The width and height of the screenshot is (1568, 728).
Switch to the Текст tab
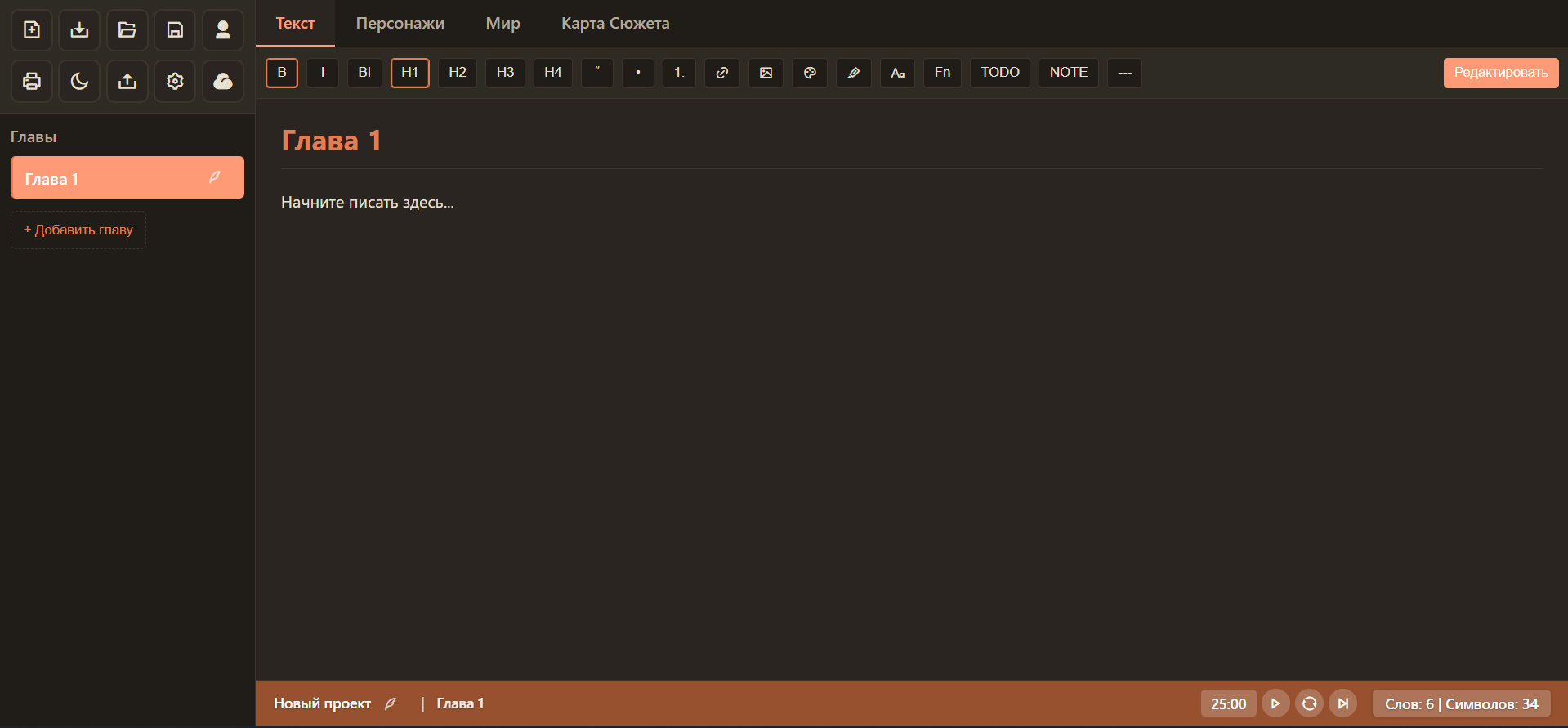point(295,24)
